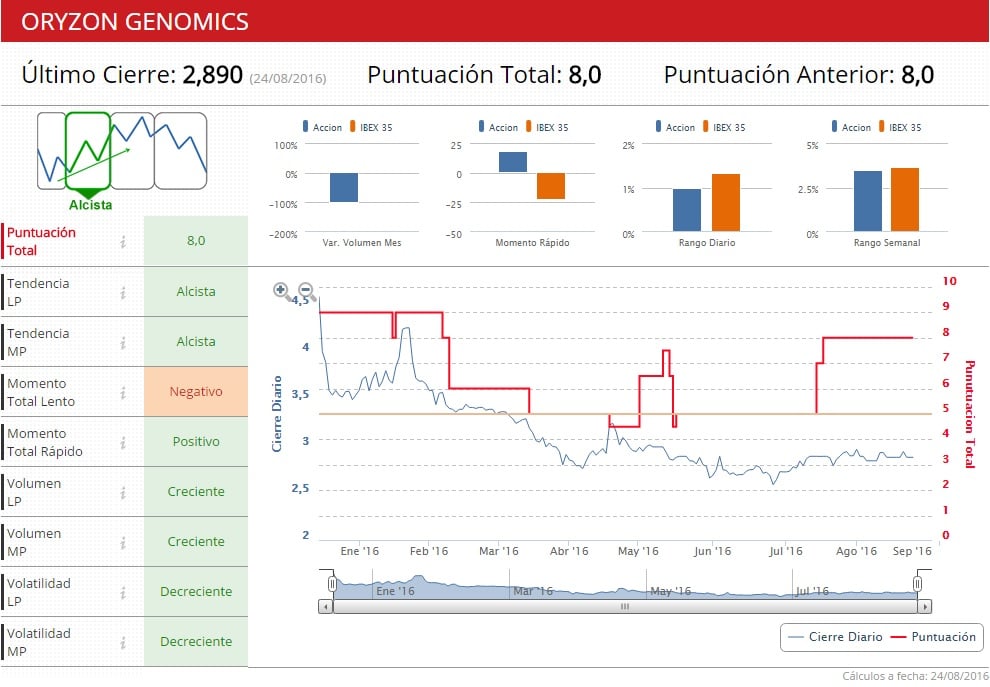Toggle Accion series in Rango Semanal chart
Viewport: 990px width, 687px height.
click(x=851, y=127)
